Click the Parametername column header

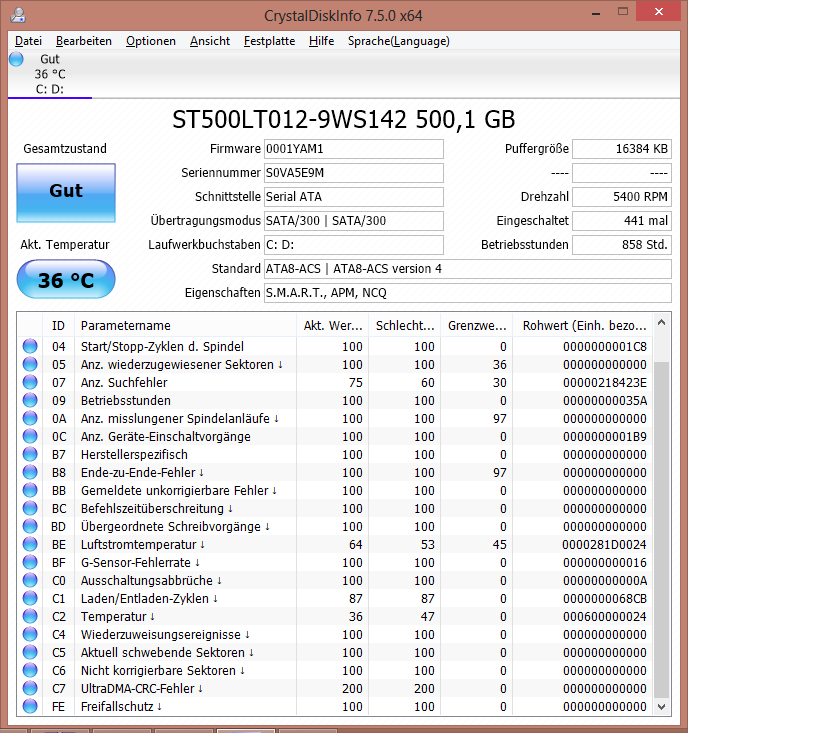coord(185,325)
